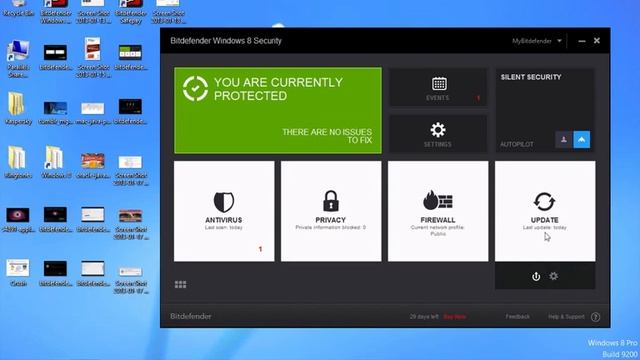Click the Bitdefender logo in footer
640x360 pixels.
click(191, 316)
